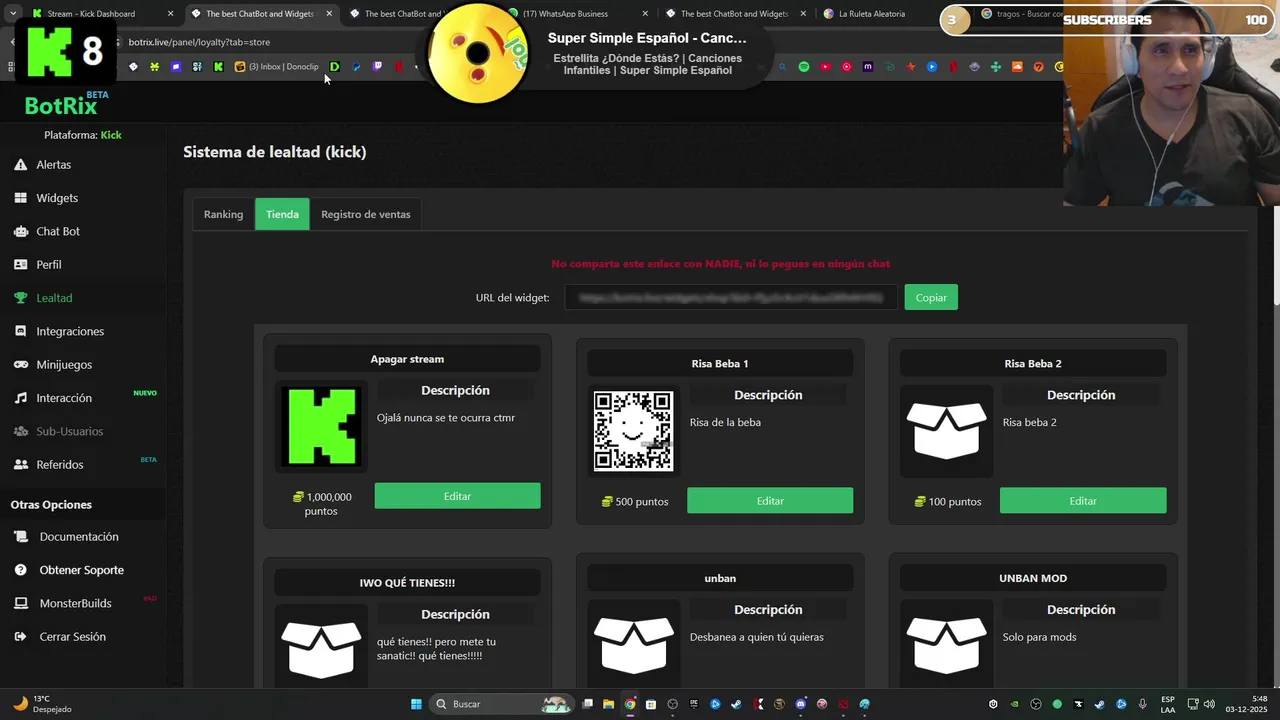Click the Risa Beba 1 QR image
This screenshot has height=720, width=1280.
click(633, 431)
